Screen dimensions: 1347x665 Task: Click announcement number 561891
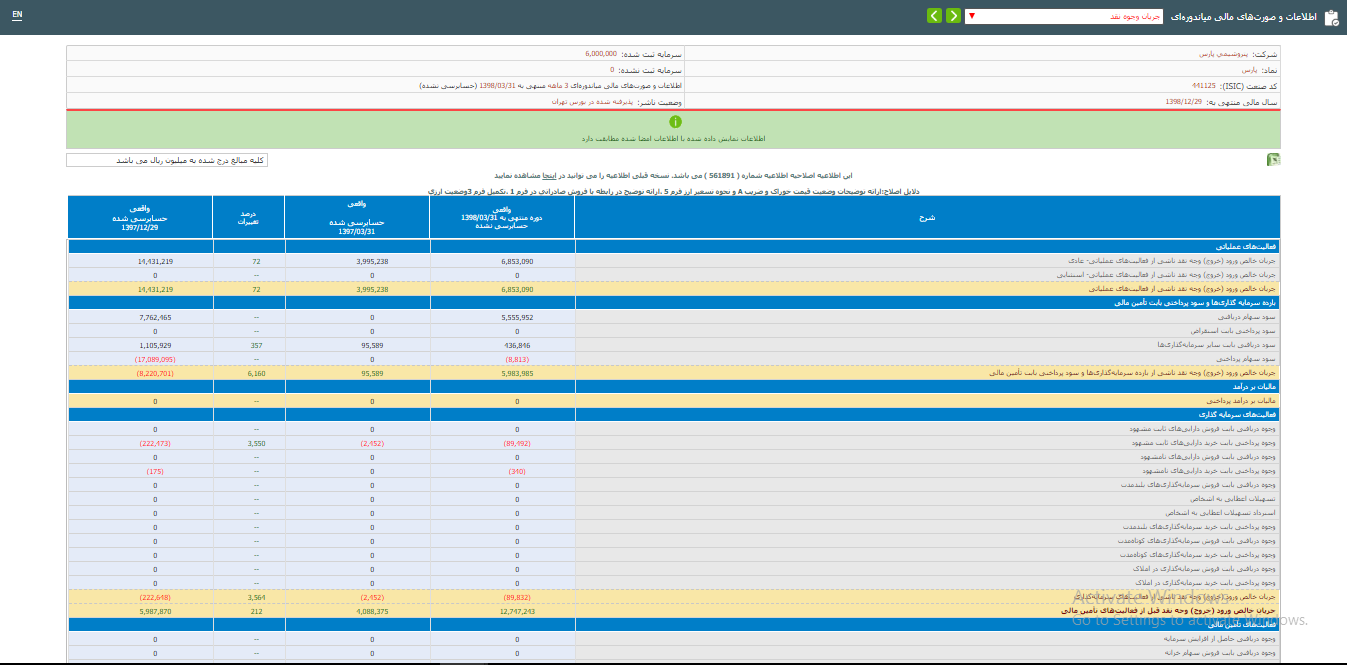point(722,174)
